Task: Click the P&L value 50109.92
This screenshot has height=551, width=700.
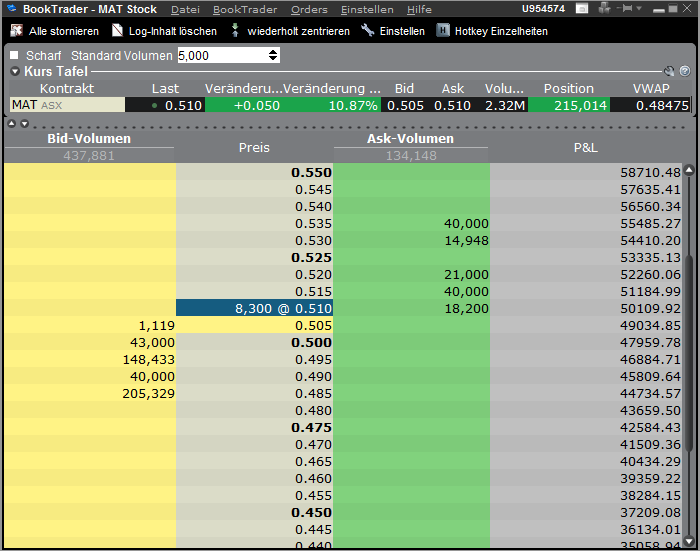Action: [650, 309]
